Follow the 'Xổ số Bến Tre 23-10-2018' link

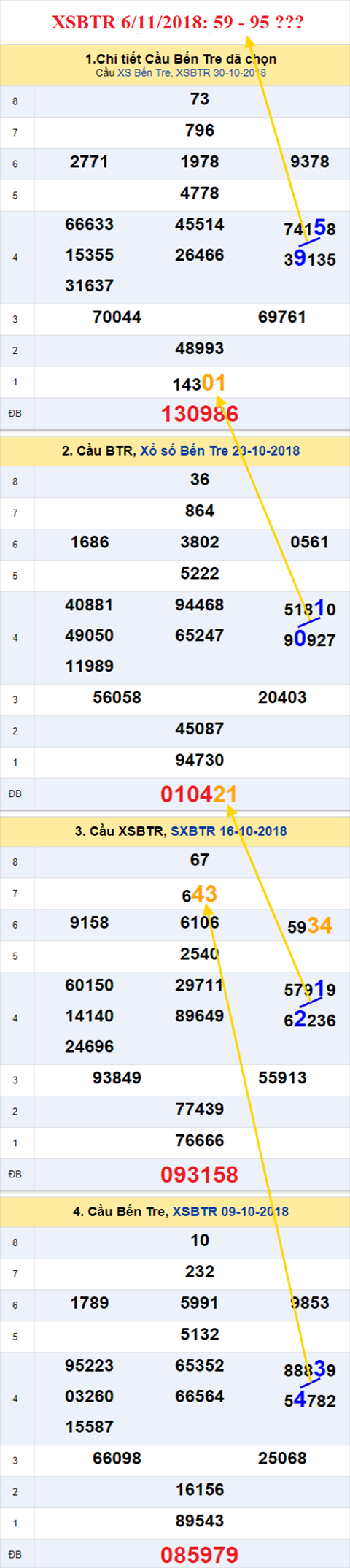[219, 450]
